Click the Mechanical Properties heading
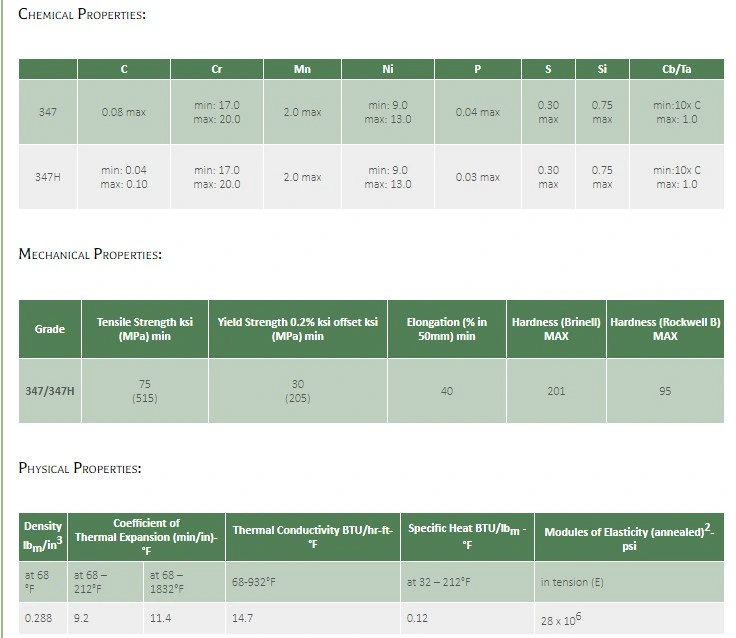736x638 pixels. click(x=90, y=254)
